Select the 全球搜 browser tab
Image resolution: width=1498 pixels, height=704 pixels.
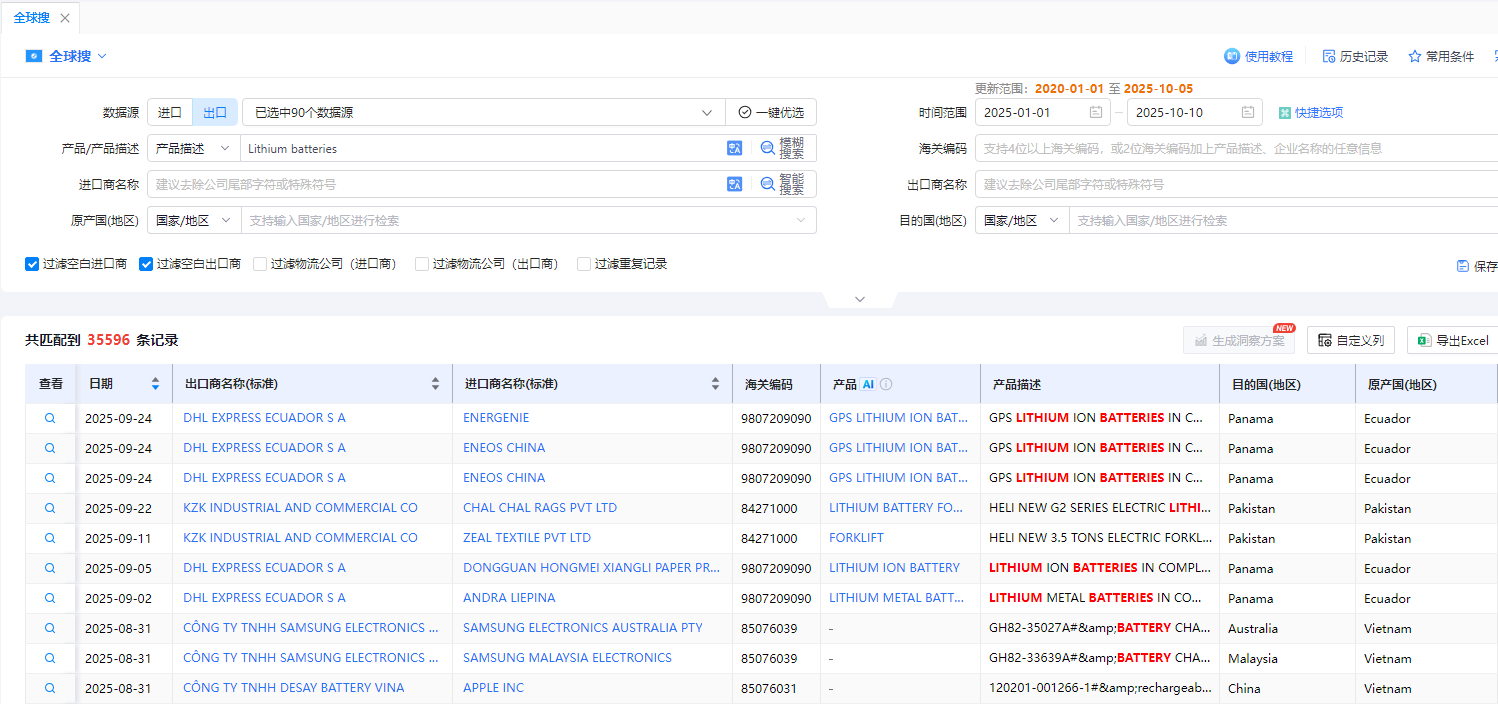pyautogui.click(x=33, y=17)
